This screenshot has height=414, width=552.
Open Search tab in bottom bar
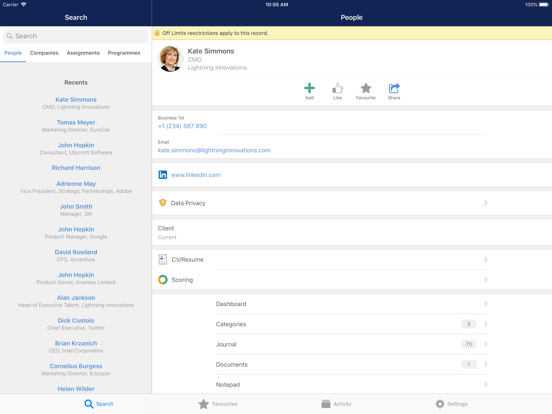pos(99,404)
